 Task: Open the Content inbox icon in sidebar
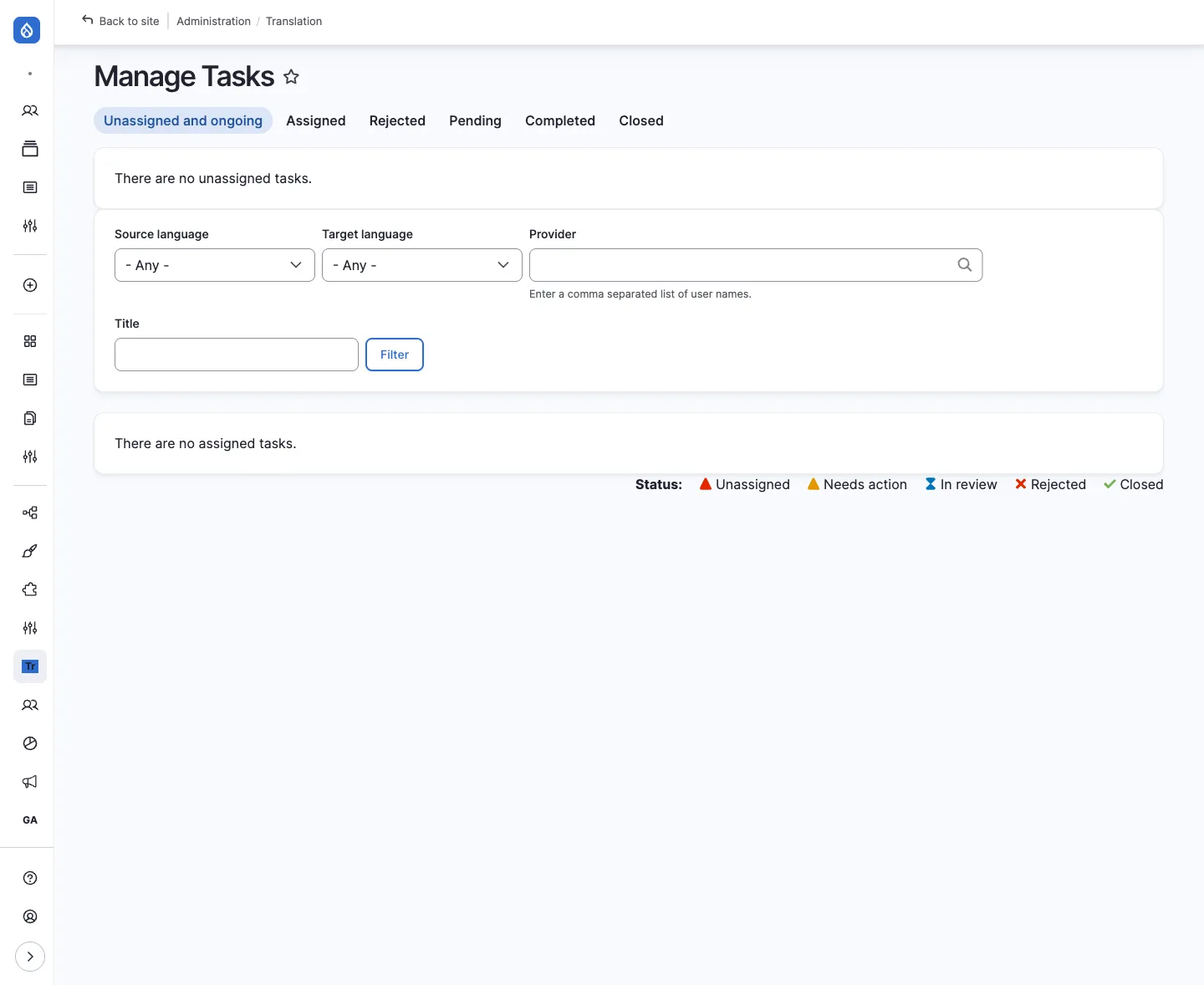click(x=29, y=148)
